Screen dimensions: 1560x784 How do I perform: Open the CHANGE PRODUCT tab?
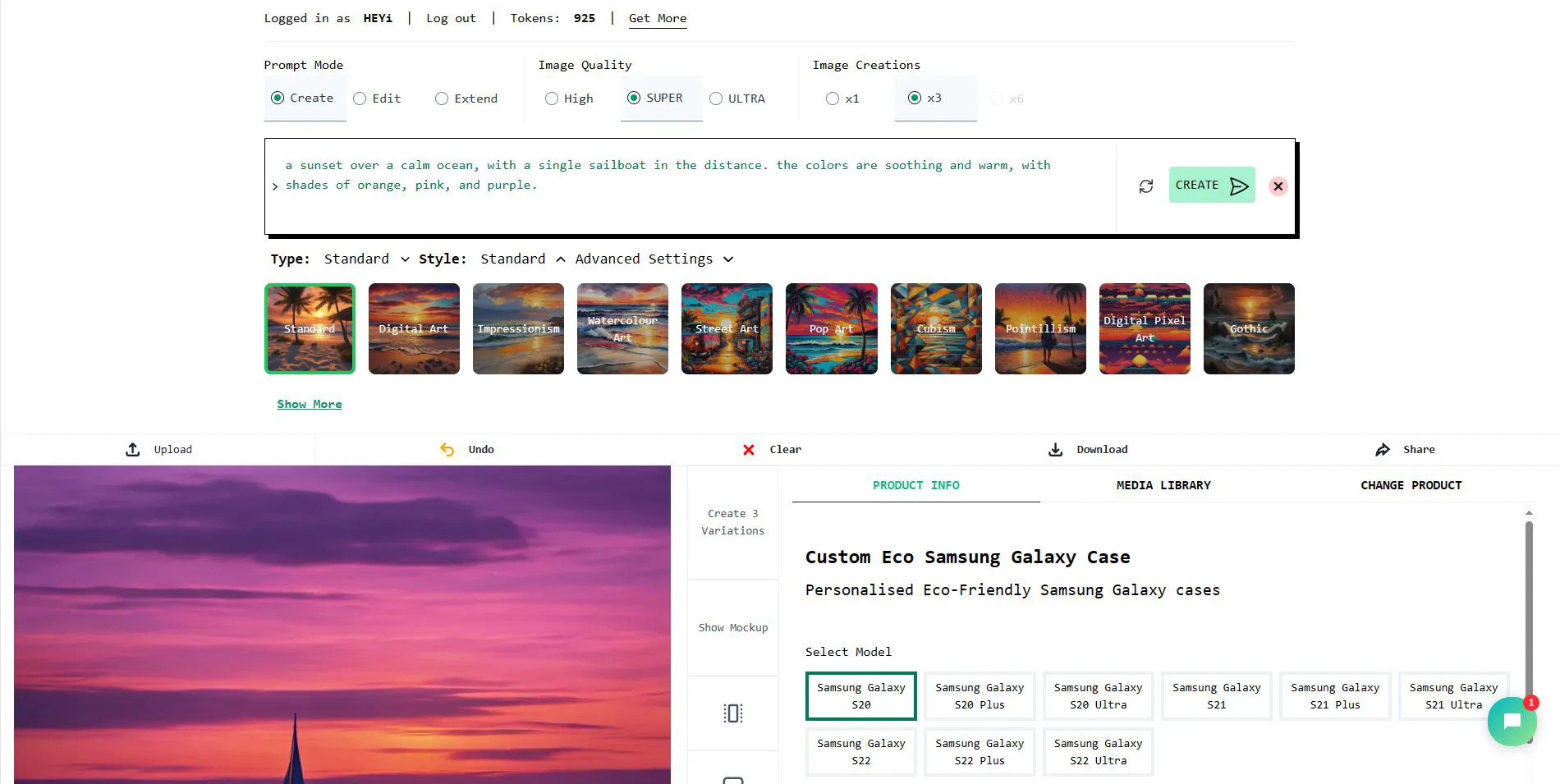pyautogui.click(x=1411, y=485)
